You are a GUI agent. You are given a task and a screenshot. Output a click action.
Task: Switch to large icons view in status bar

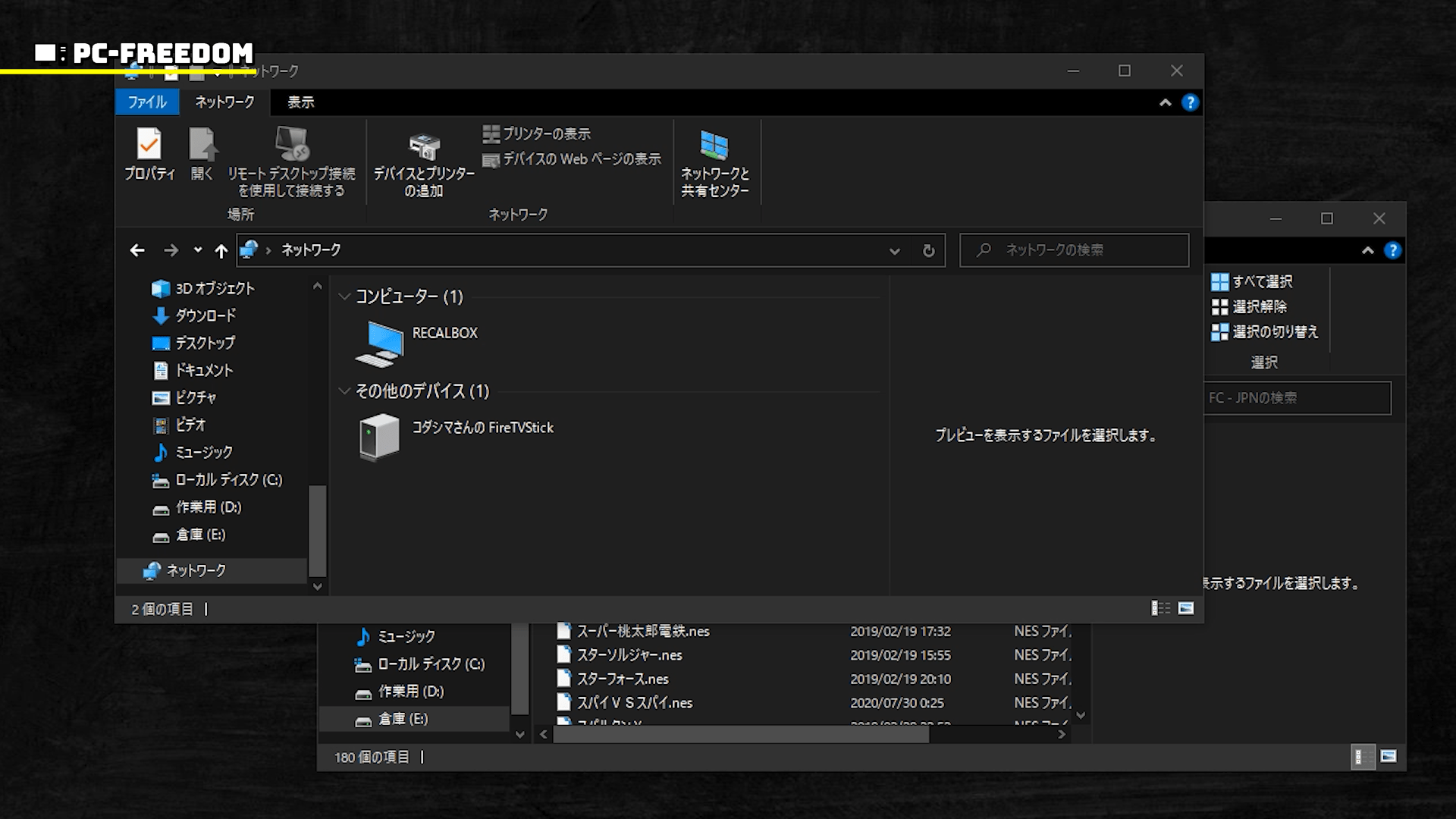pyautogui.click(x=1186, y=608)
